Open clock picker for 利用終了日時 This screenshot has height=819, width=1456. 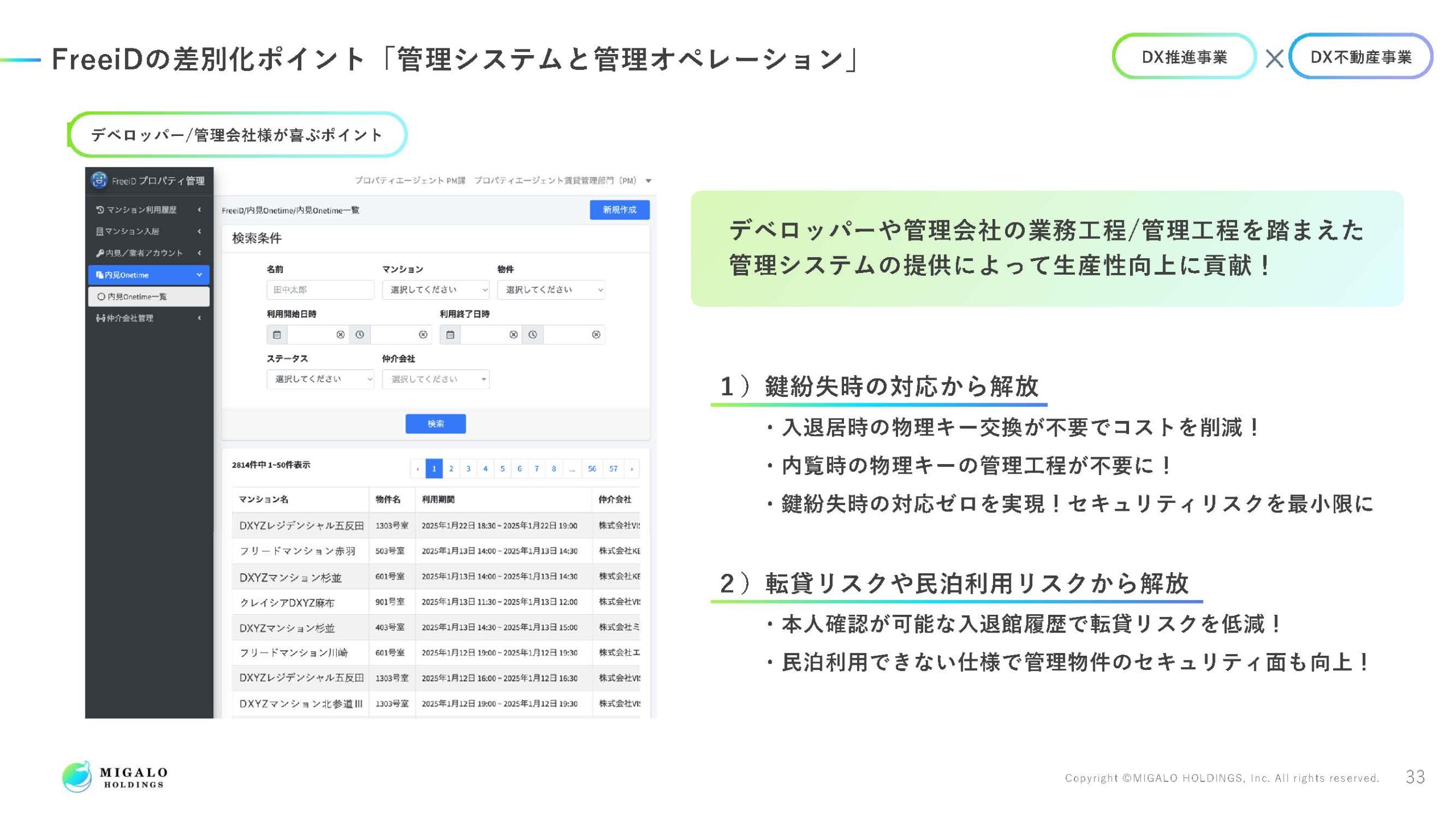point(532,334)
